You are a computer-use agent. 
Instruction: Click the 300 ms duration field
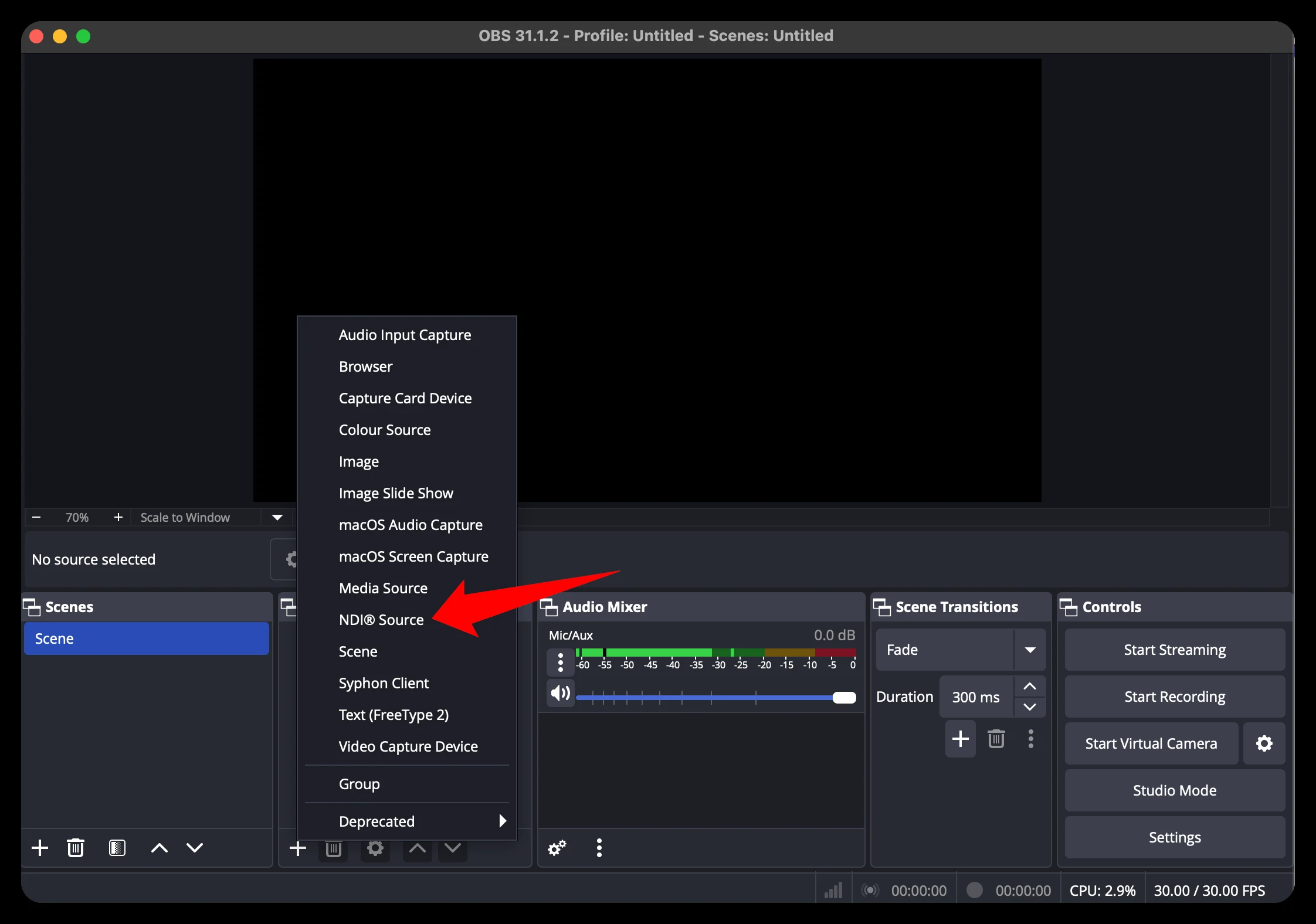coord(976,697)
